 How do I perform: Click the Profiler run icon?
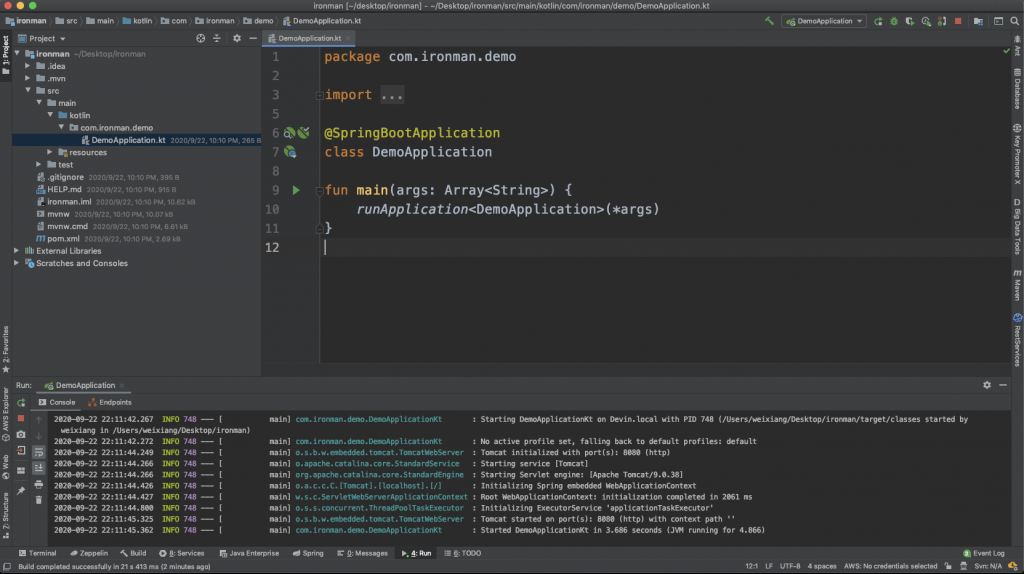(x=926, y=21)
